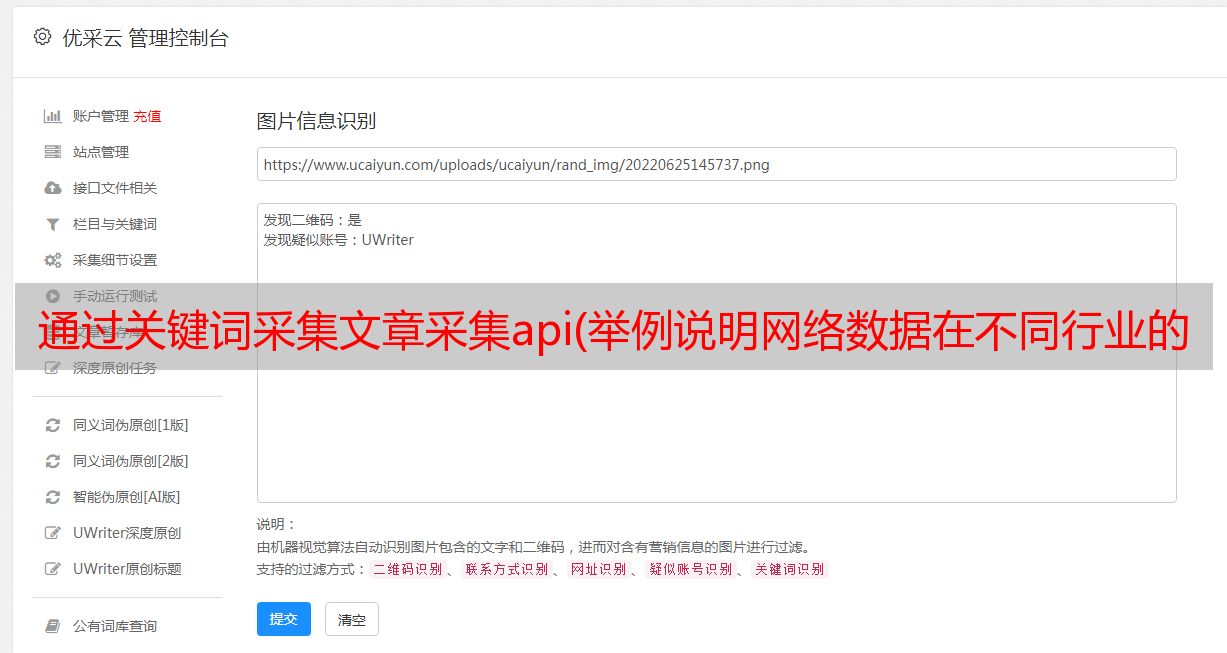Click the blue 提交 button
Viewport: 1227px width, 653px height.
pos(284,619)
